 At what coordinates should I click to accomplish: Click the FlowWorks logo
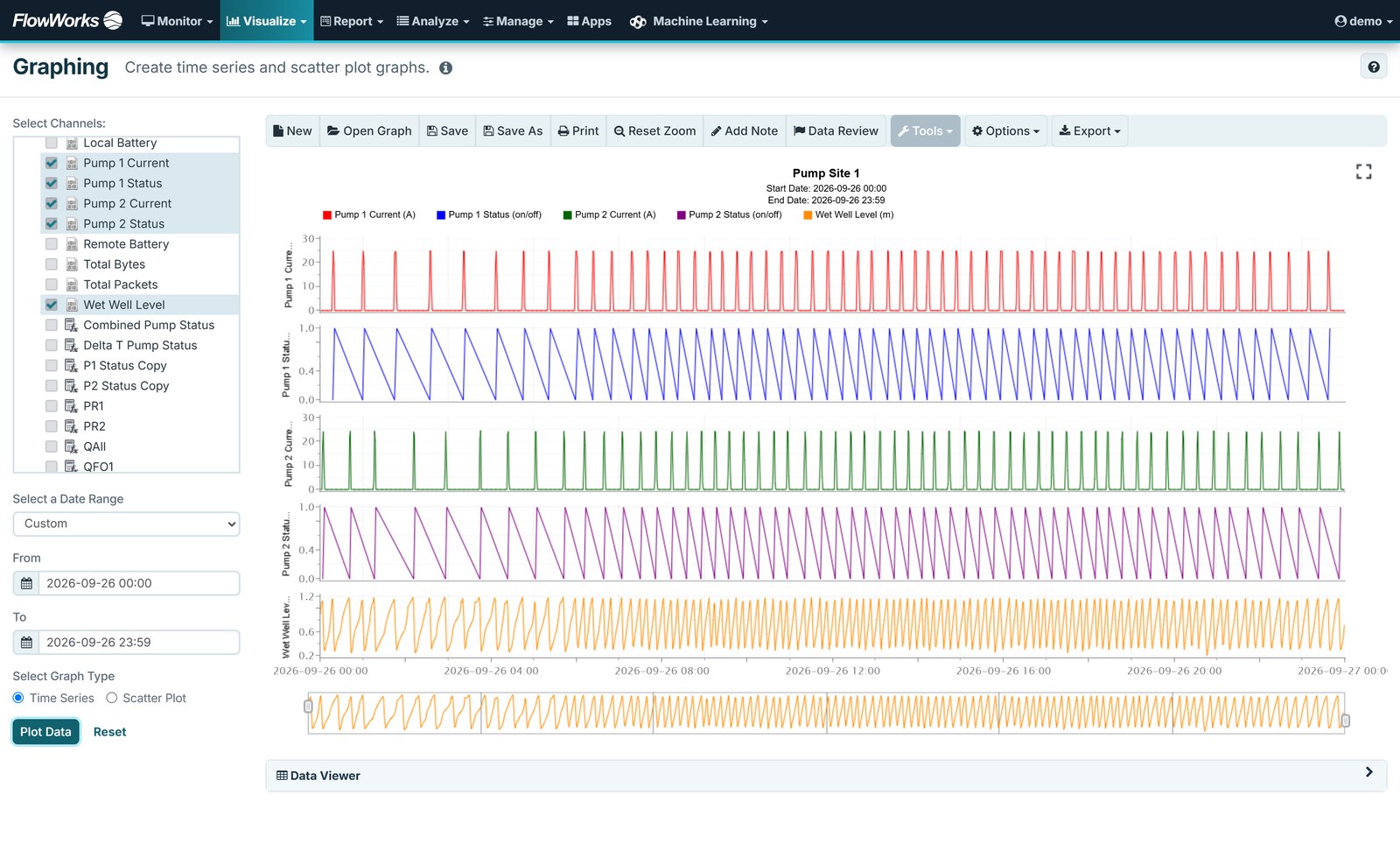pos(67,20)
